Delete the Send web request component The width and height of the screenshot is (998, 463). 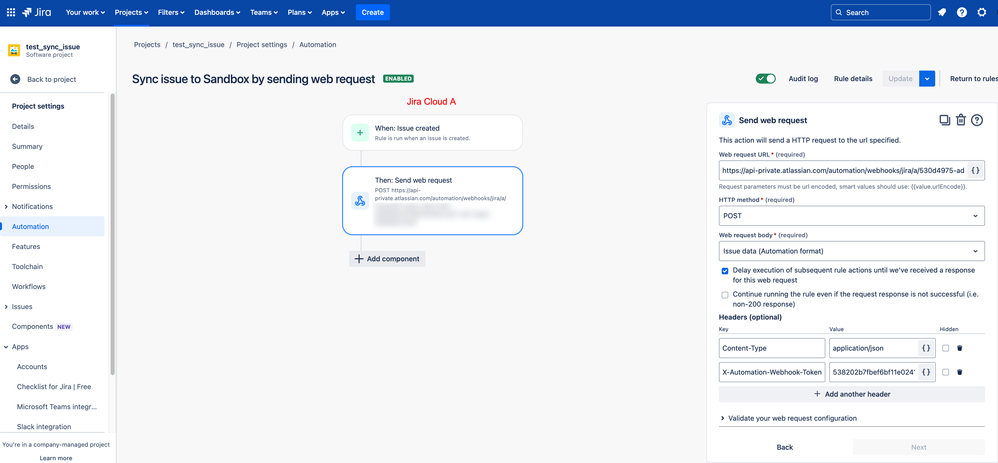click(961, 120)
